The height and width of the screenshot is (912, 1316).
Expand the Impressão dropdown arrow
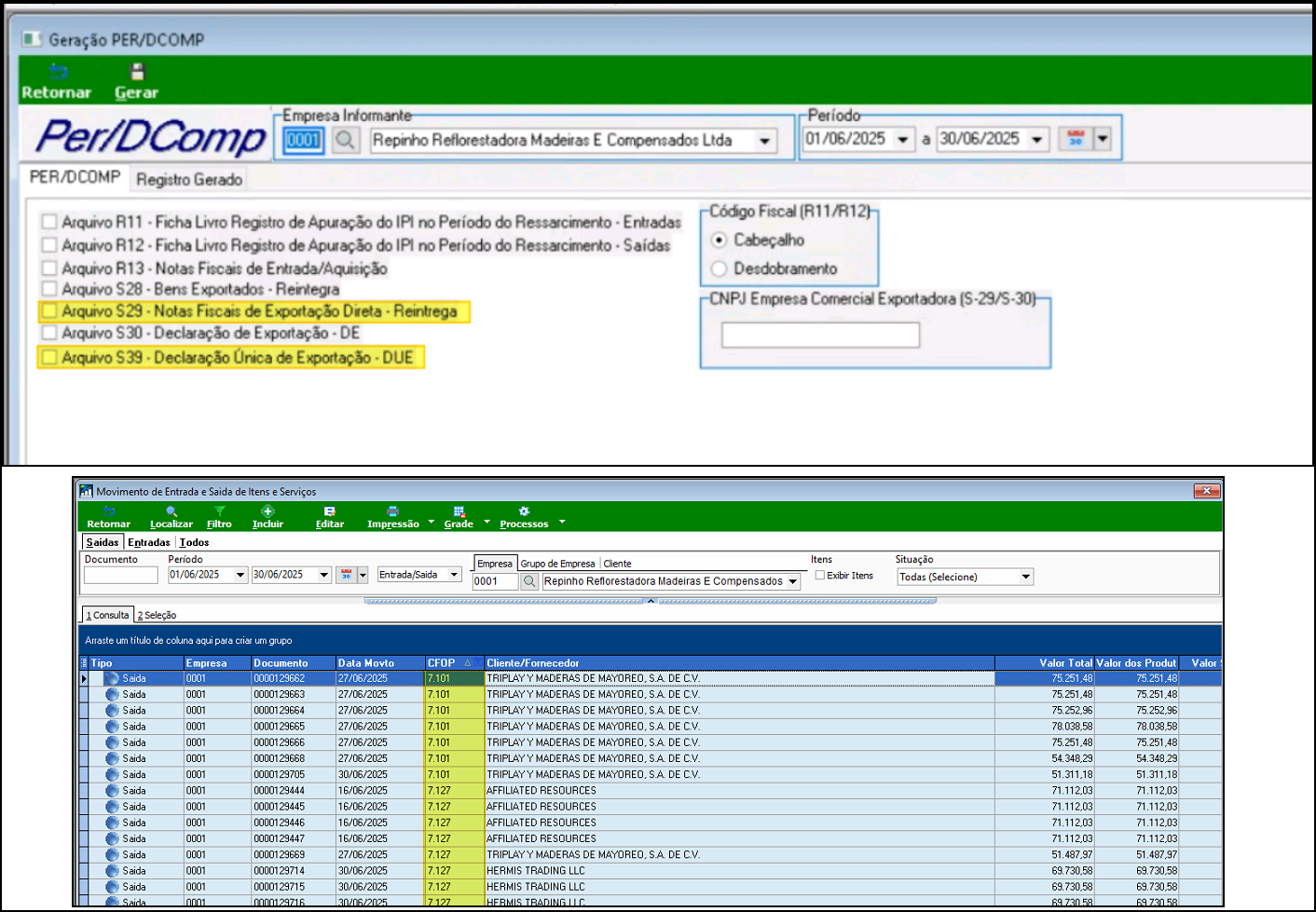(431, 522)
